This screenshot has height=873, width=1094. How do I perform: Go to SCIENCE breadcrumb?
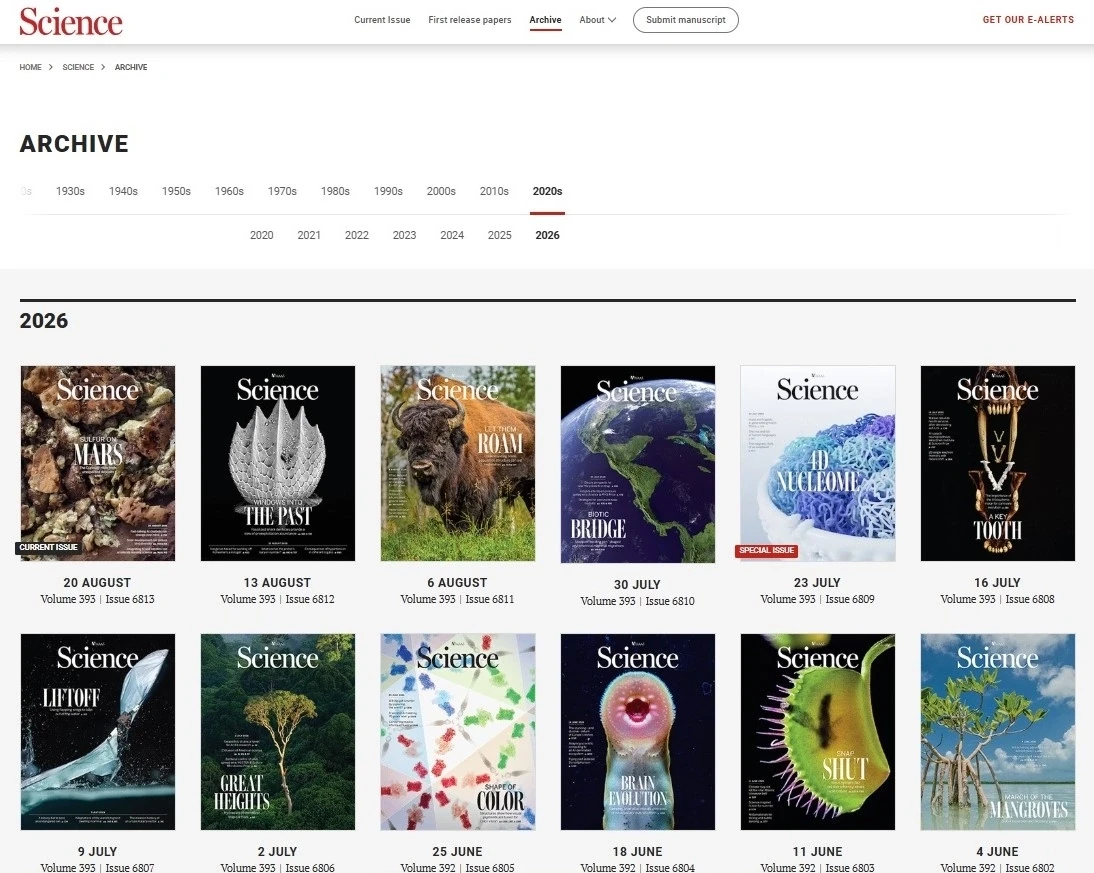pyautogui.click(x=78, y=67)
